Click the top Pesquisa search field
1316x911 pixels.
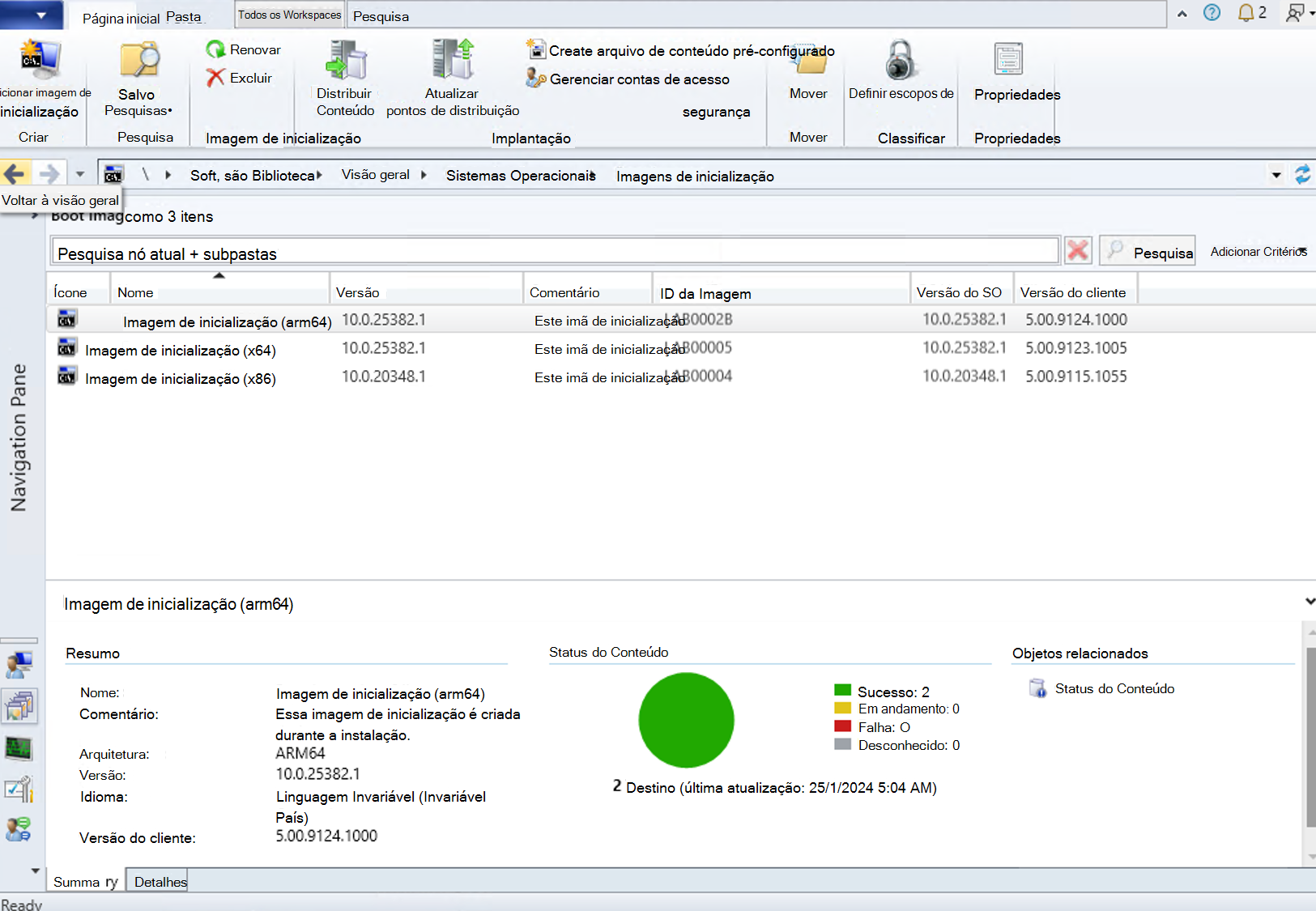pos(757,15)
